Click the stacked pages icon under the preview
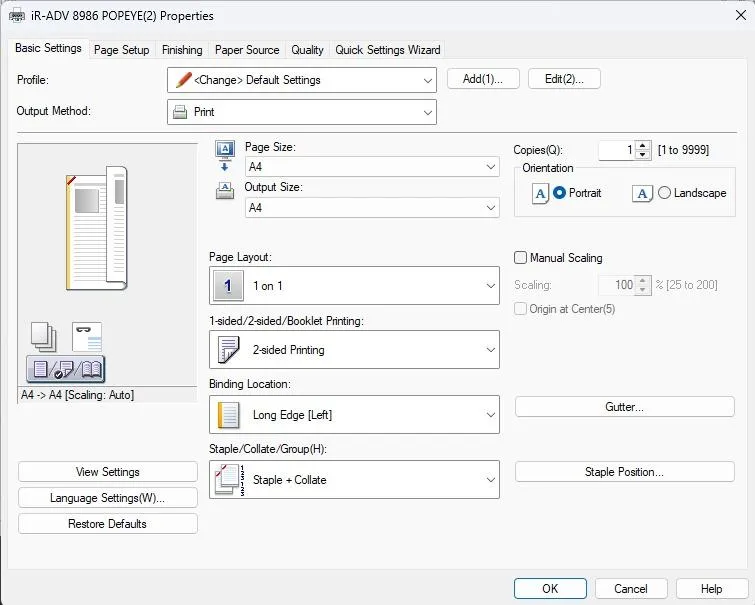Screen dimensions: 755x605 point(43,337)
